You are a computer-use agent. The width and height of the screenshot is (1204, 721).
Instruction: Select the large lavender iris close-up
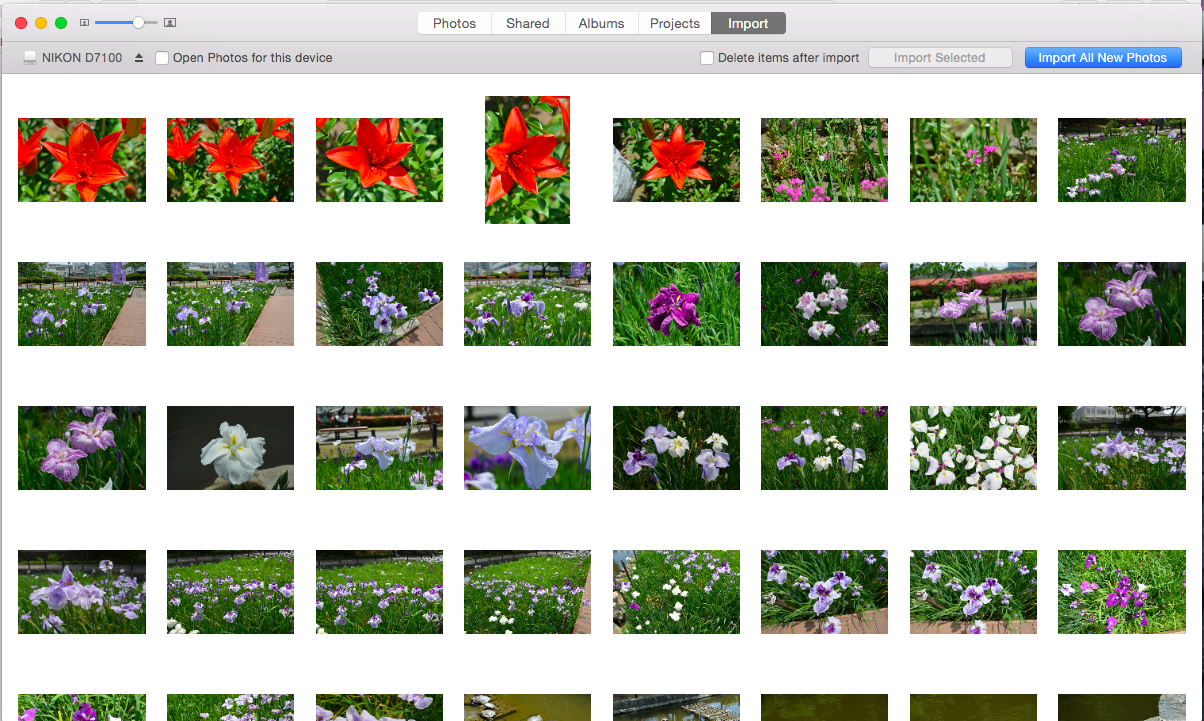(x=527, y=448)
